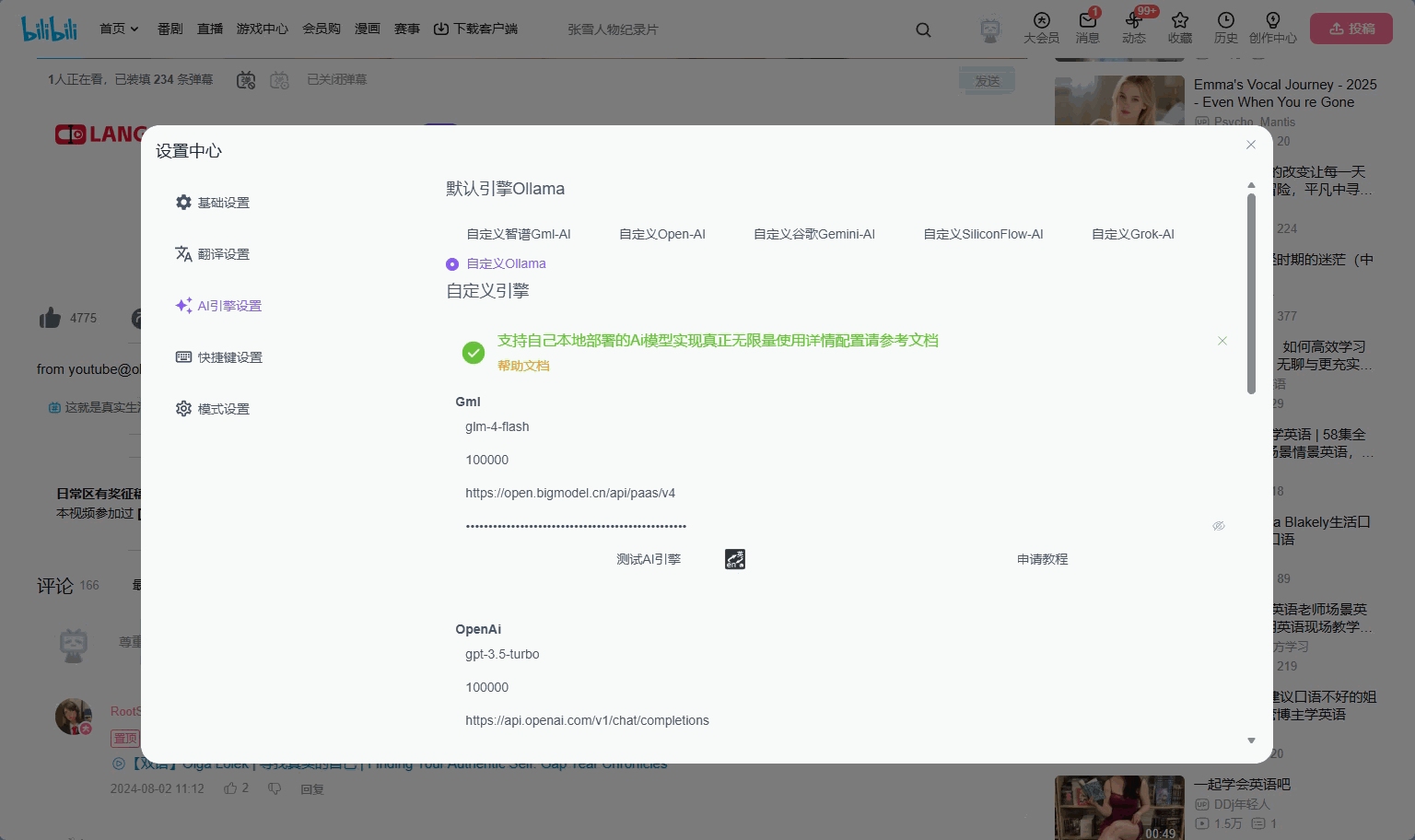Open 模式设置 in settings sidebar
Viewport: 1415px width, 840px height.
(x=213, y=409)
